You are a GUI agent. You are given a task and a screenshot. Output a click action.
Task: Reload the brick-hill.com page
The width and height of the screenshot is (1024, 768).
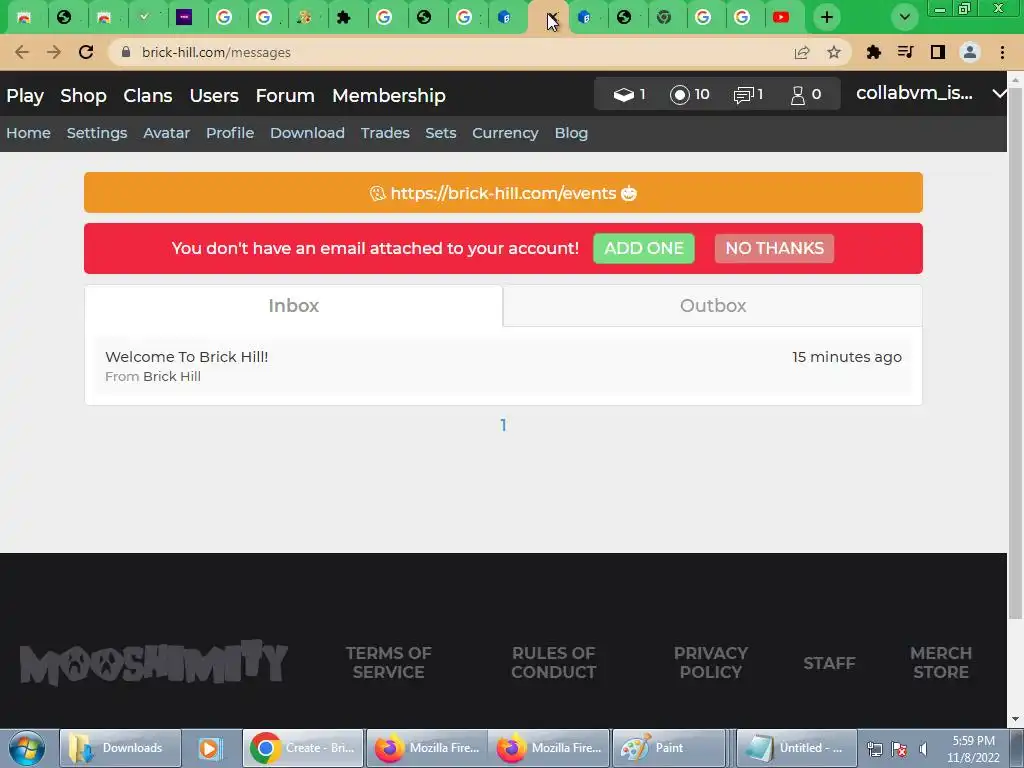[x=86, y=52]
